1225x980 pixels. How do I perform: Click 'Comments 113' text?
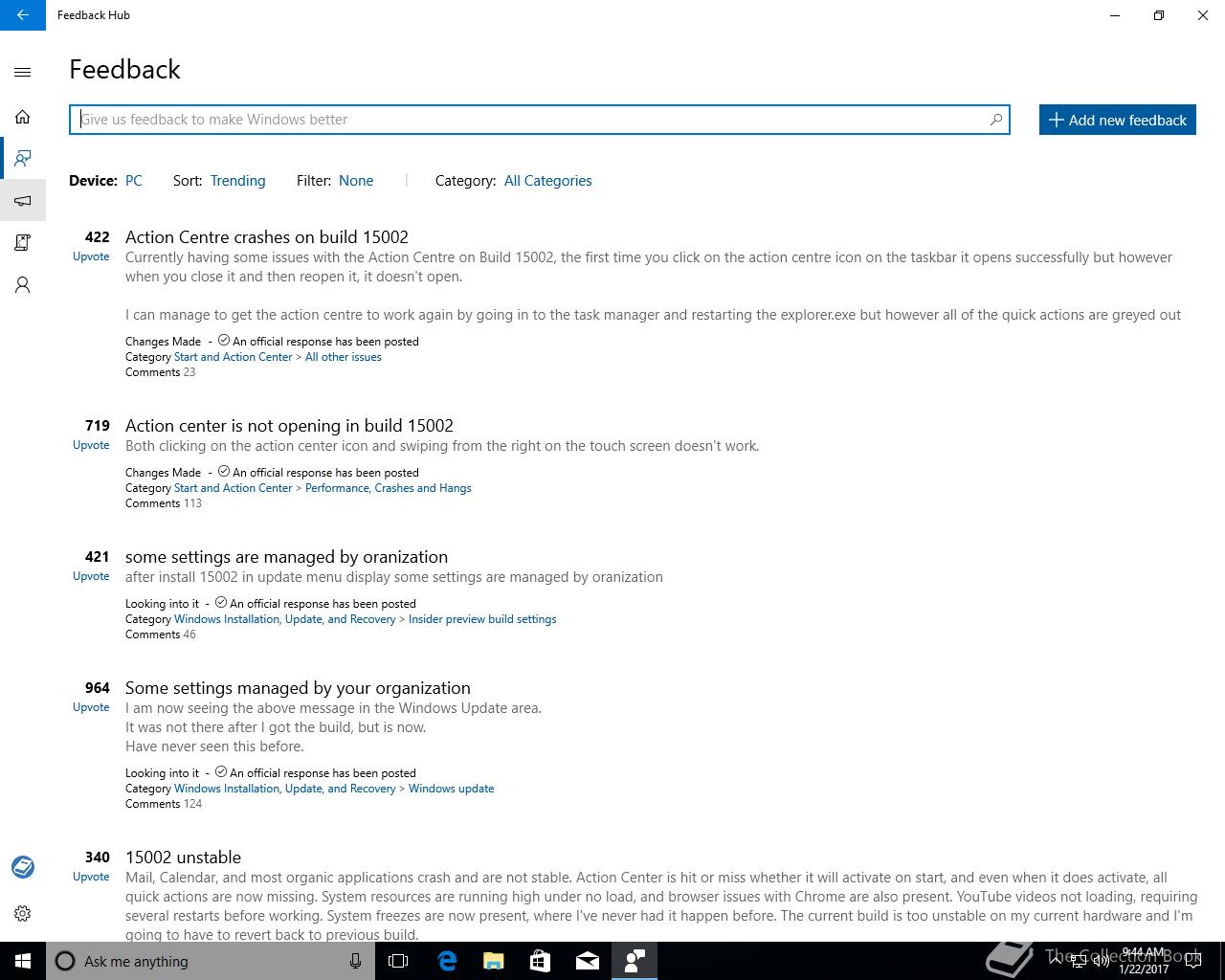(164, 503)
